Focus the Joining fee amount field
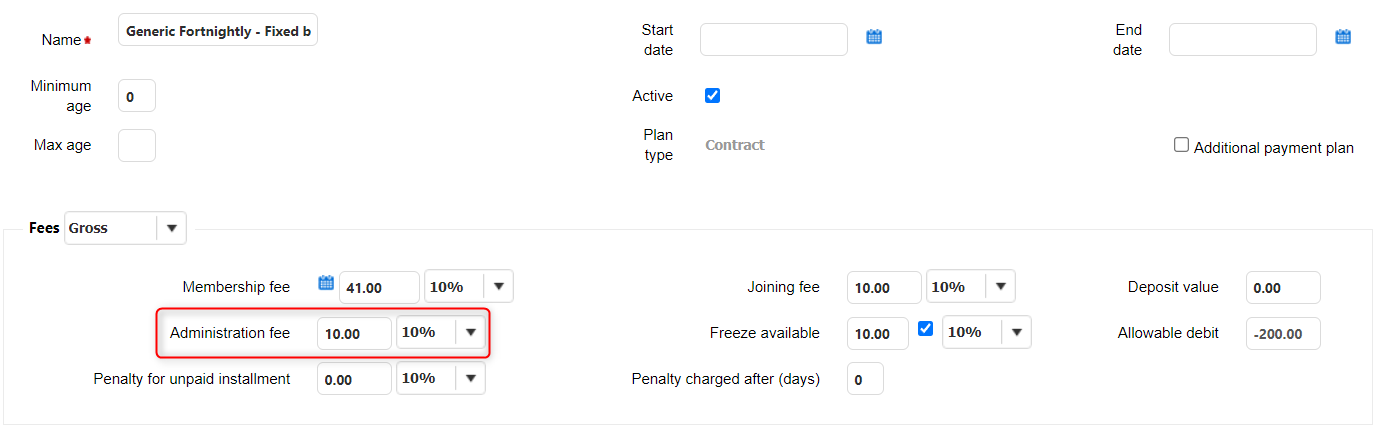Screen dimensions: 1383x438 pos(884,288)
